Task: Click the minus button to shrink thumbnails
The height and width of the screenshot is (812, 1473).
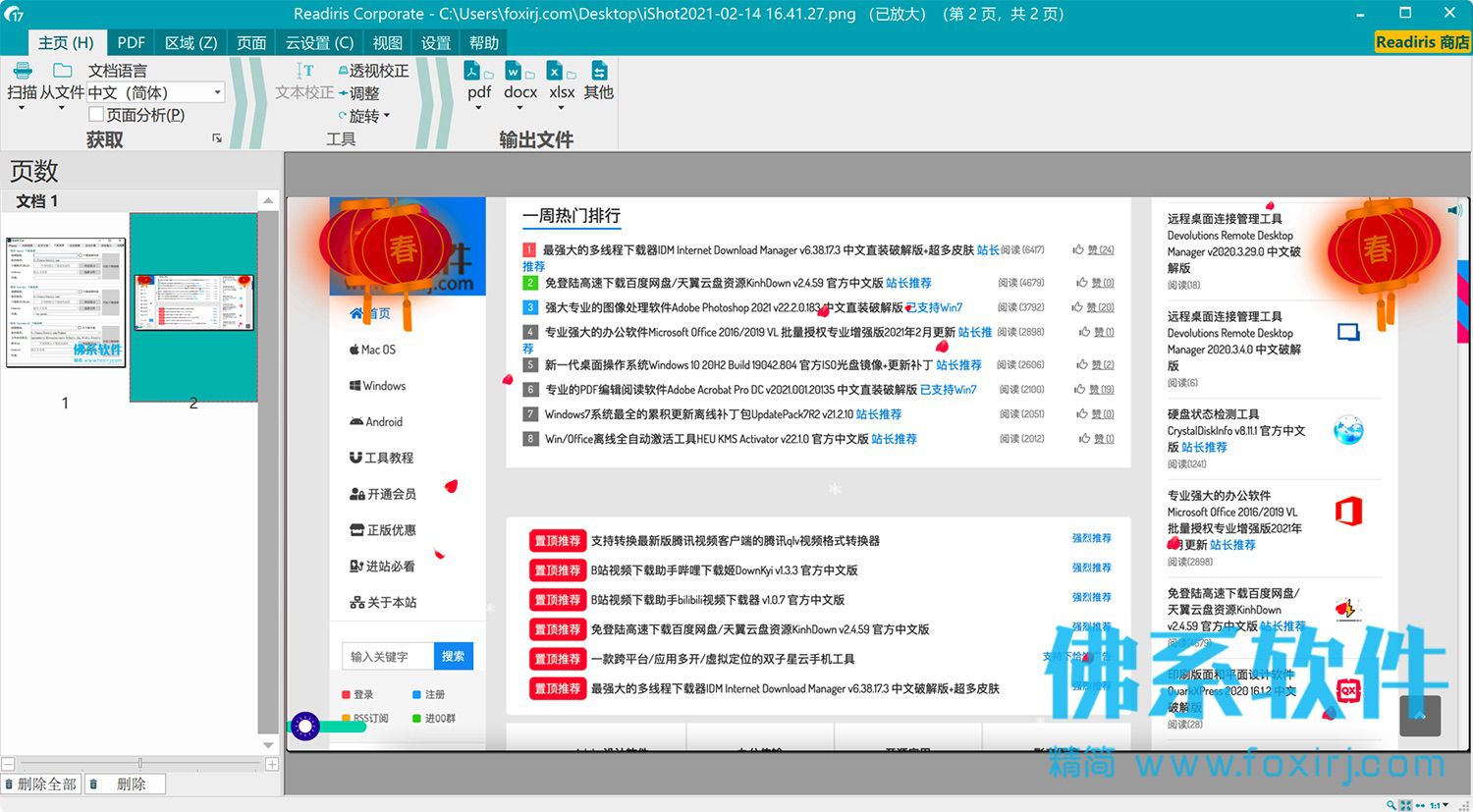Action: click(x=8, y=764)
